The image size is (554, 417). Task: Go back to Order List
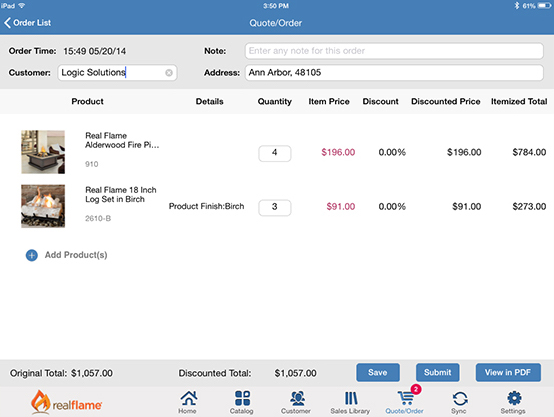point(28,23)
